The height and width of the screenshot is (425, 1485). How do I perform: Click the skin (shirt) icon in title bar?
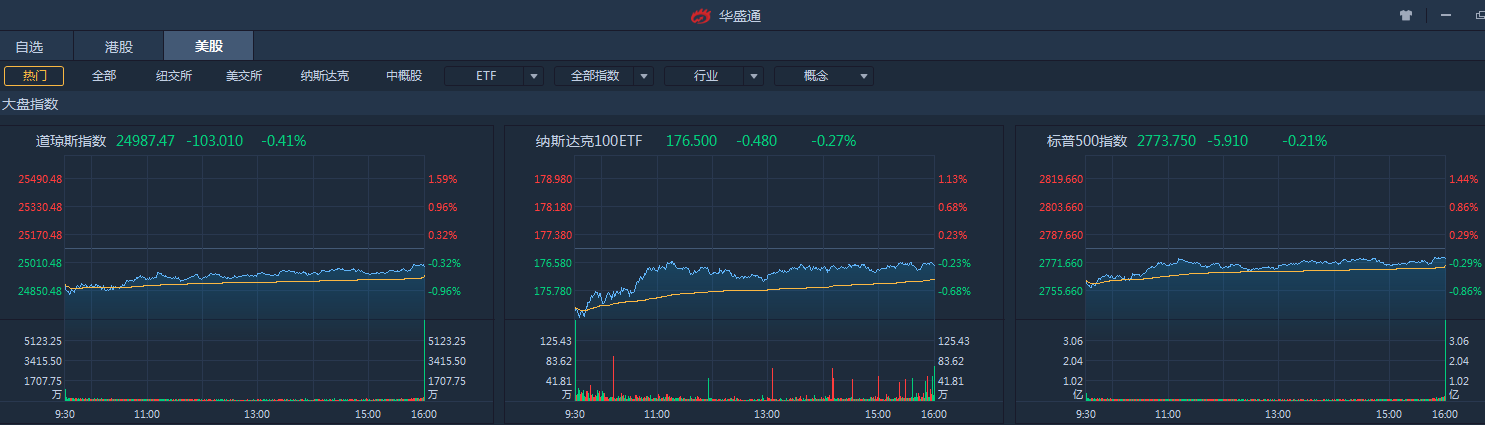[1407, 15]
